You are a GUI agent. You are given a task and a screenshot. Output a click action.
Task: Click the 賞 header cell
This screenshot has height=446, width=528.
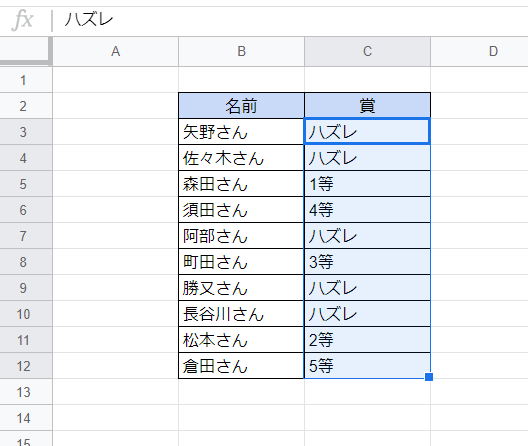pos(367,106)
